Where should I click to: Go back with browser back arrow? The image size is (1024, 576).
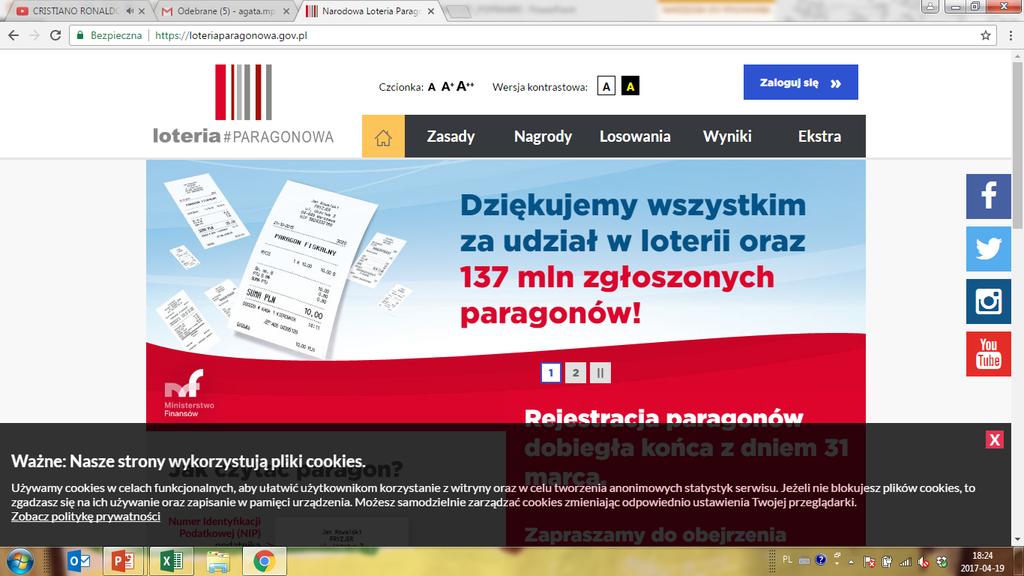click(14, 35)
